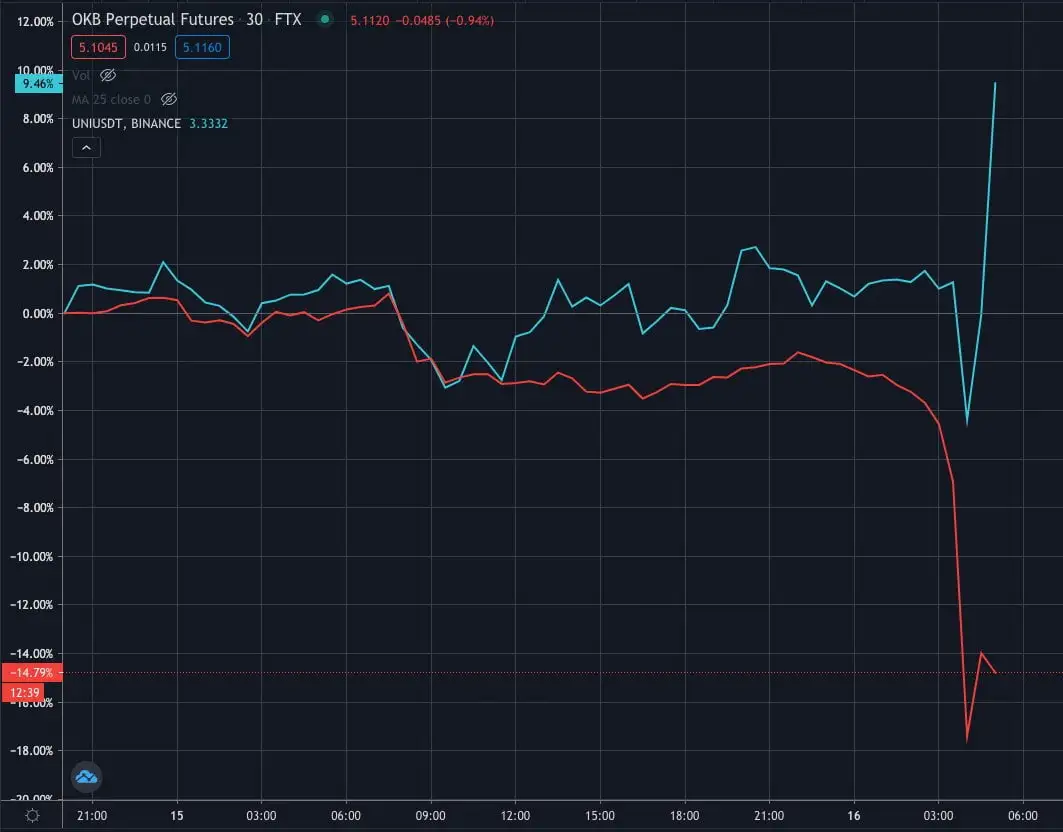Viewport: 1063px width, 832px height.
Task: Click the red 5.1045 sell price button
Action: 98,47
